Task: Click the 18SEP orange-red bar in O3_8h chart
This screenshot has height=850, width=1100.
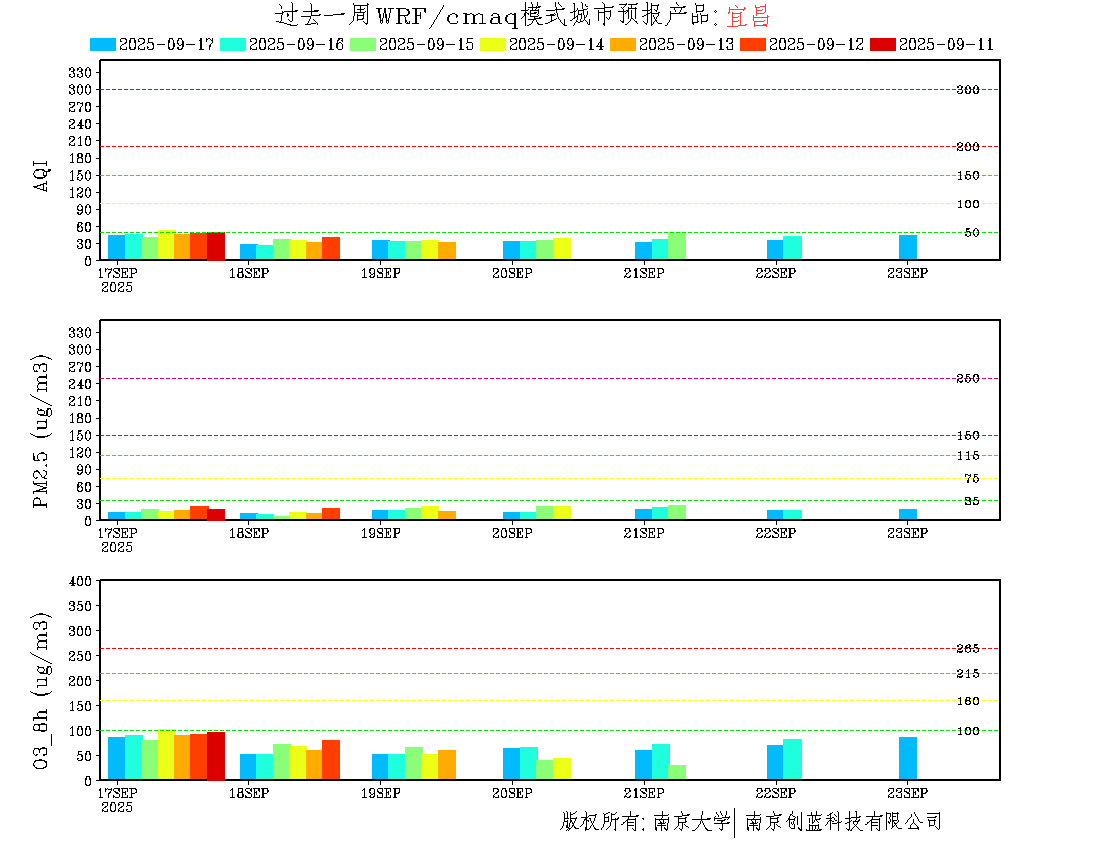Action: click(331, 760)
